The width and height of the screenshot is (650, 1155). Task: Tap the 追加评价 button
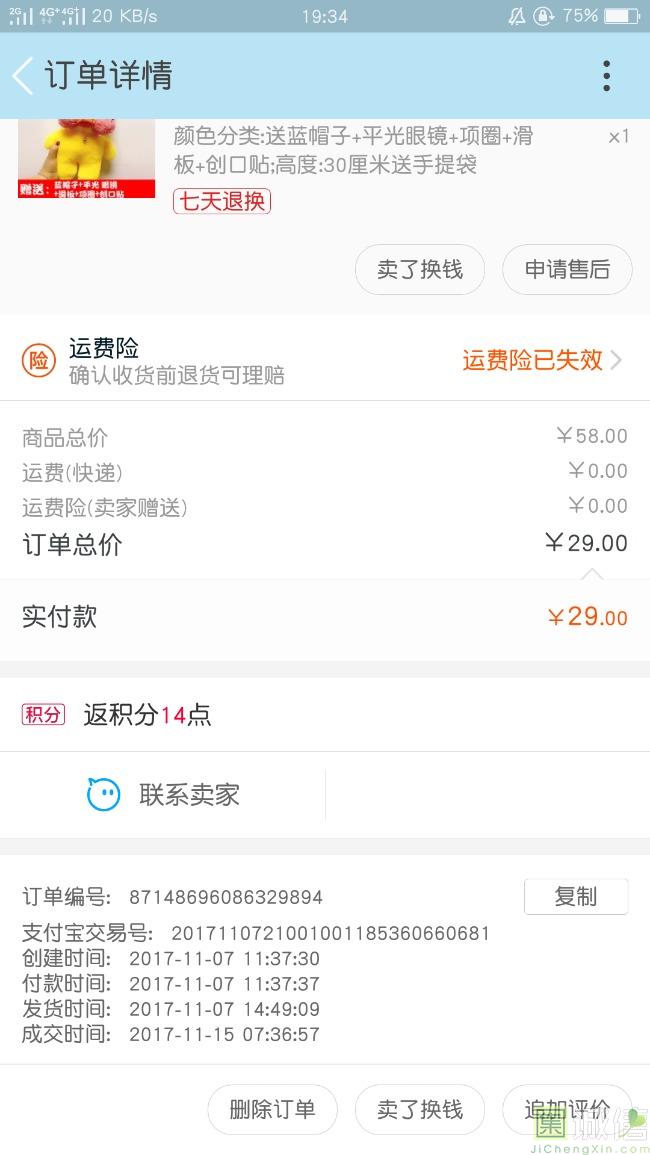[566, 1109]
